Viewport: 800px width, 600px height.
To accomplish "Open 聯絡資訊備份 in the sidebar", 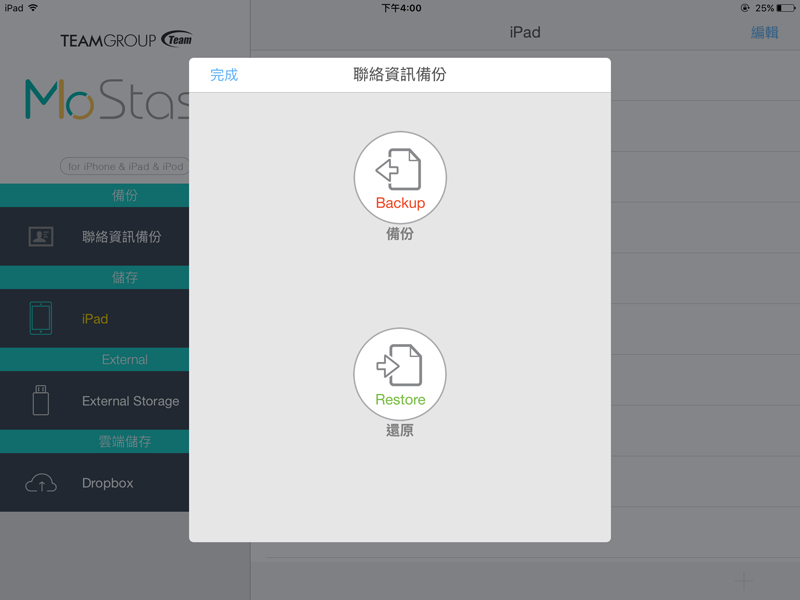I will [94, 236].
